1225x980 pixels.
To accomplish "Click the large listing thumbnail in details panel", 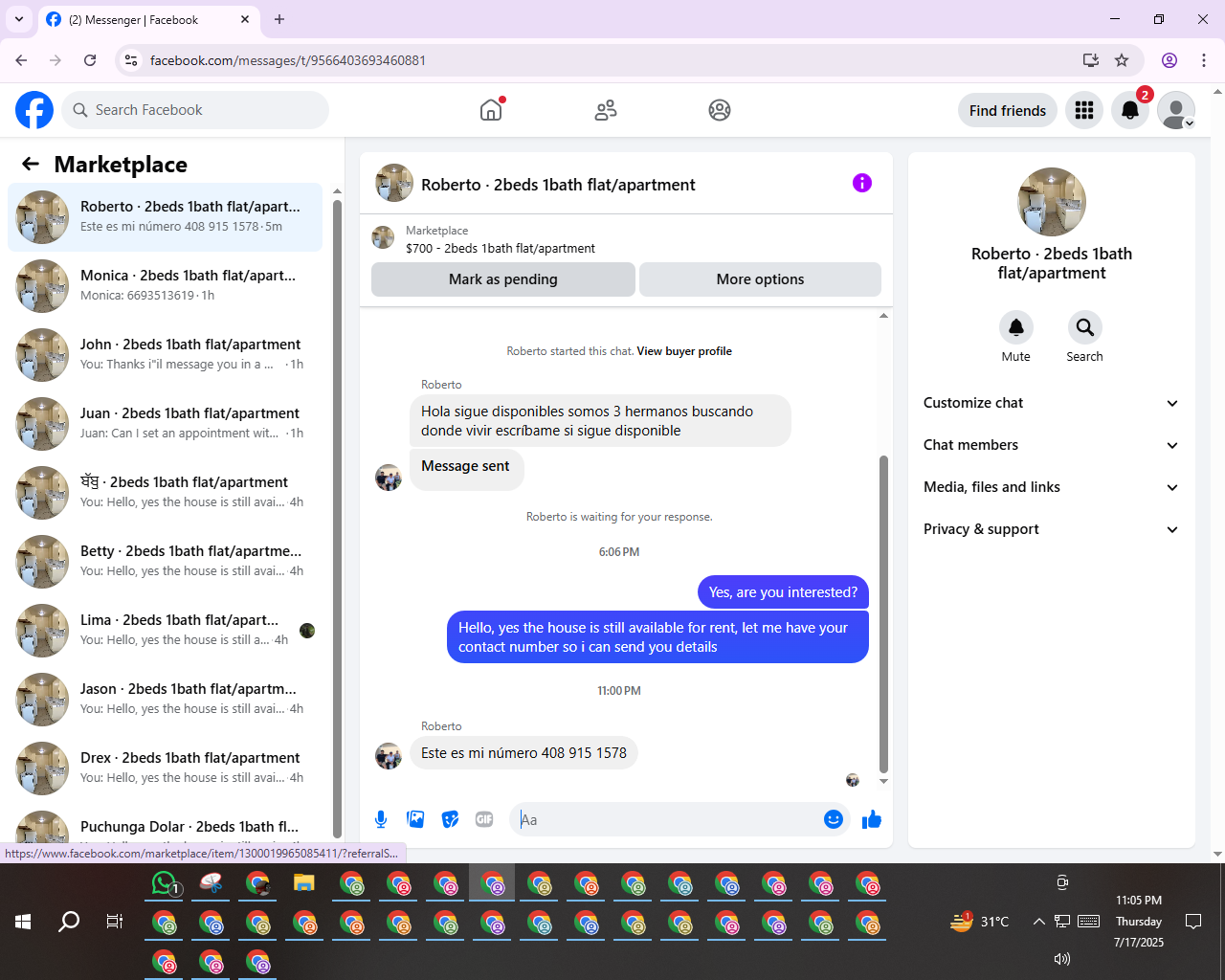I will (1052, 202).
